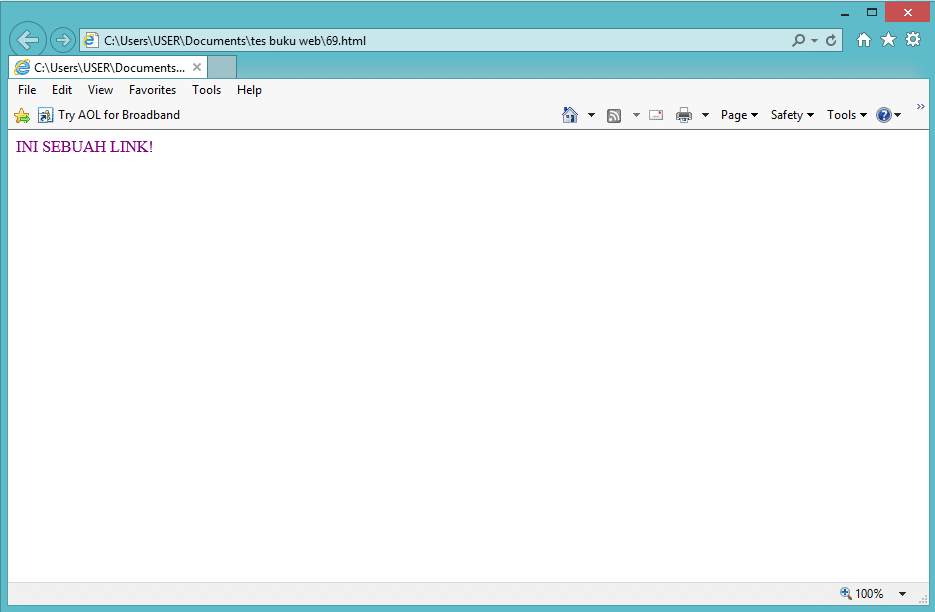Open the Safety dropdown in command bar
Image resolution: width=935 pixels, height=612 pixels.
792,115
